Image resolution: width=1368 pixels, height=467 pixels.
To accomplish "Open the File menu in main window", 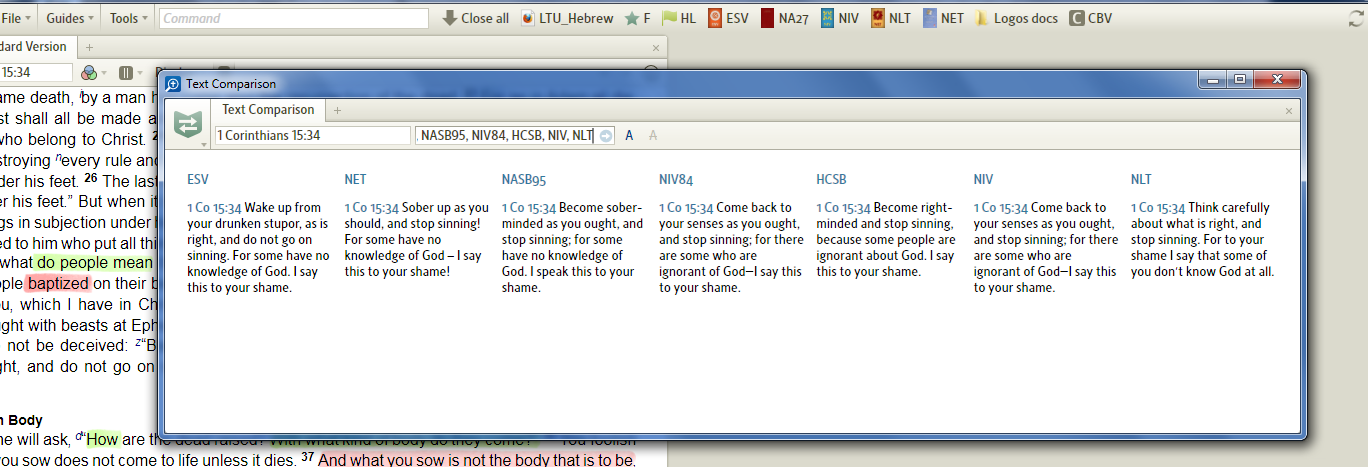I will click(x=17, y=18).
